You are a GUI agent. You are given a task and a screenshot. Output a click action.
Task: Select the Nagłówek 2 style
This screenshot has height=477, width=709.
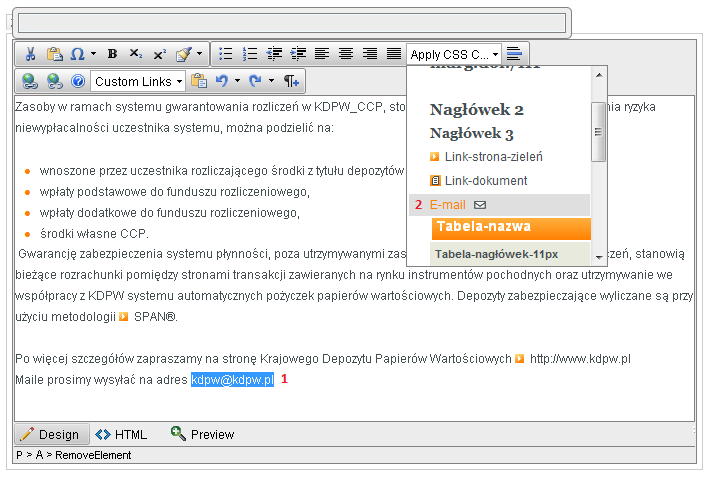(477, 109)
